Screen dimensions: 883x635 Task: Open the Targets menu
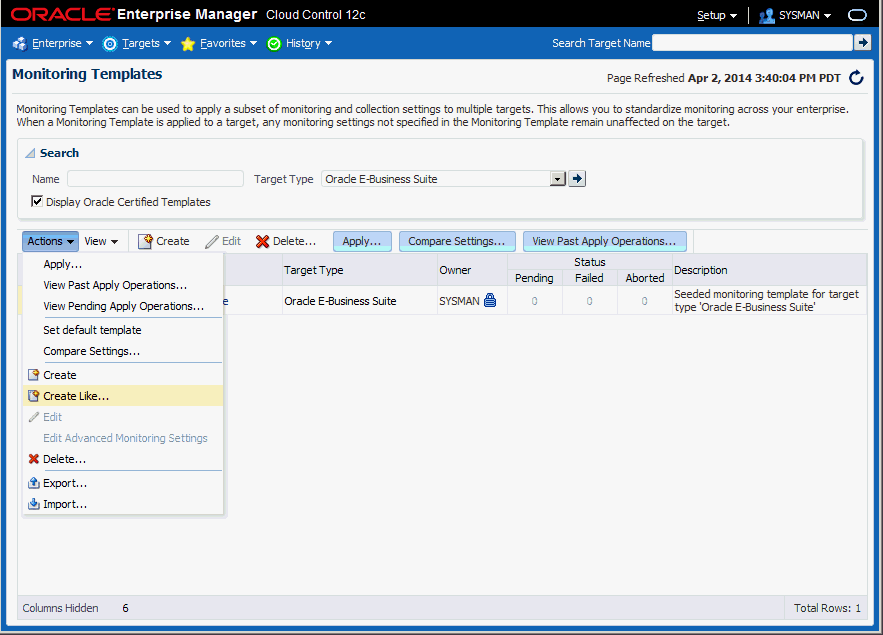[x=146, y=43]
